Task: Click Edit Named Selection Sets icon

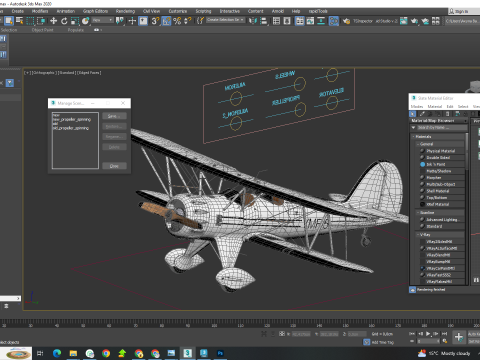Action: tap(200, 21)
